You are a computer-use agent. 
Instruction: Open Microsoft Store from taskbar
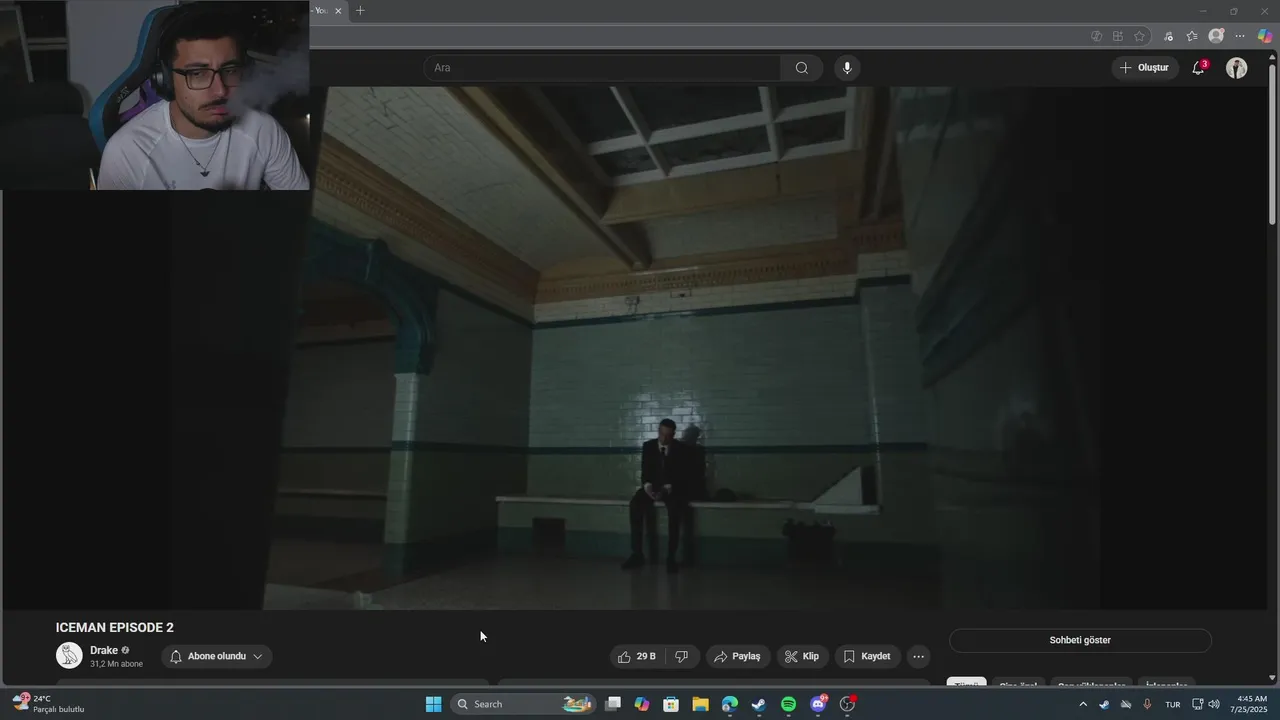click(671, 704)
